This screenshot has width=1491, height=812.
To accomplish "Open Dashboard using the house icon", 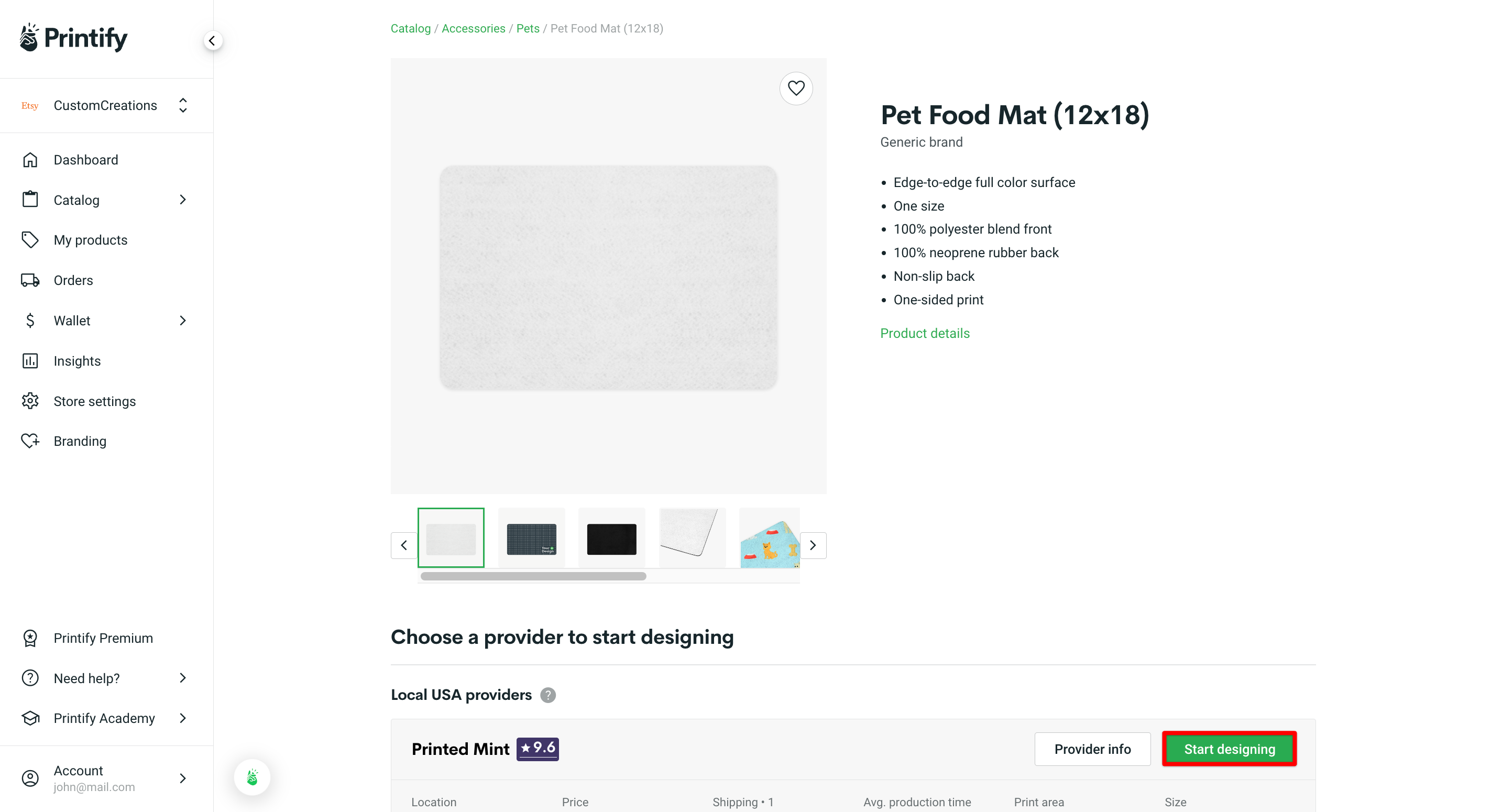I will point(30,159).
